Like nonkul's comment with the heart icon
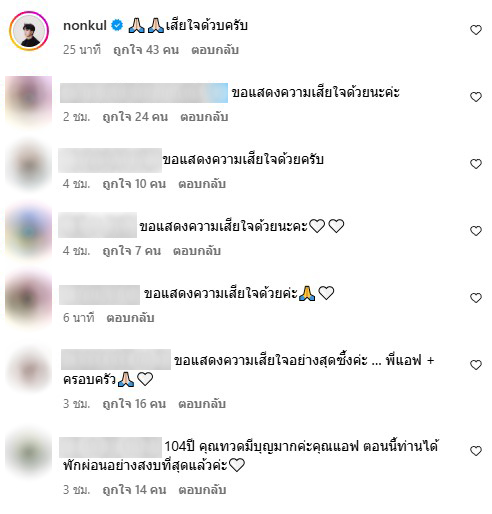 (476, 30)
